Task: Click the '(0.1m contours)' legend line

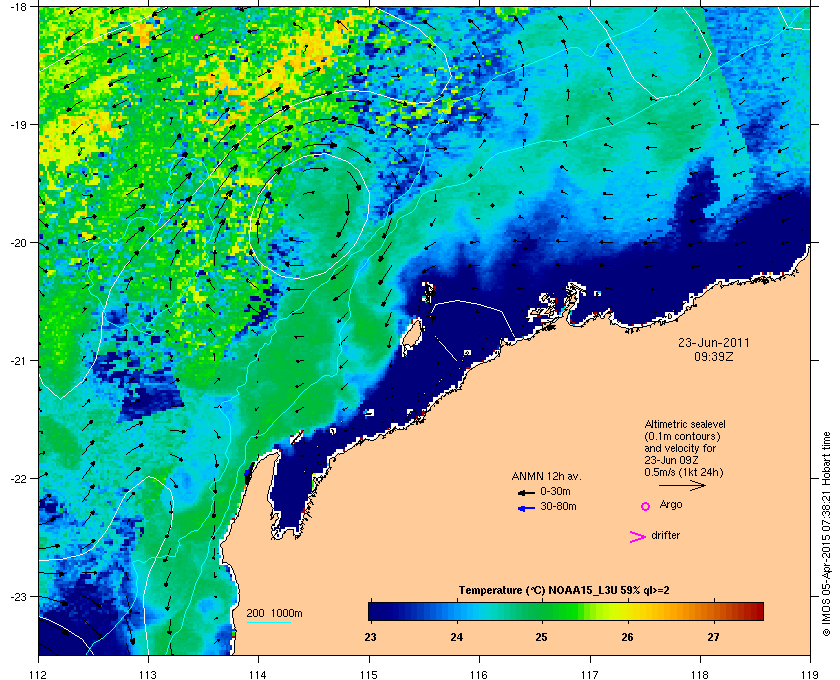Action: click(x=682, y=436)
